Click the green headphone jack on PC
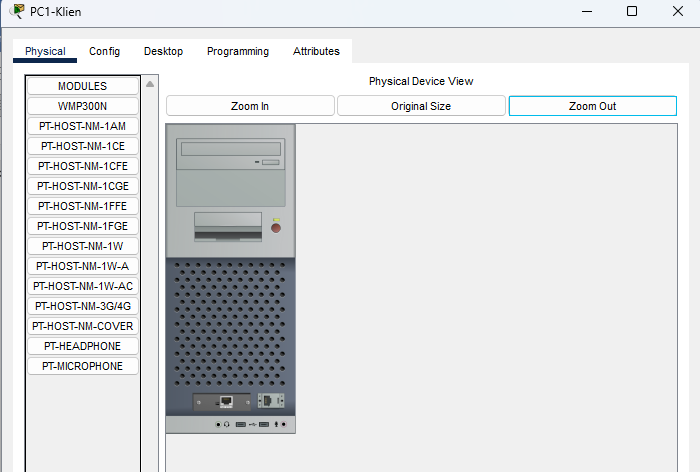Image resolution: width=700 pixels, height=472 pixels. (x=218, y=424)
